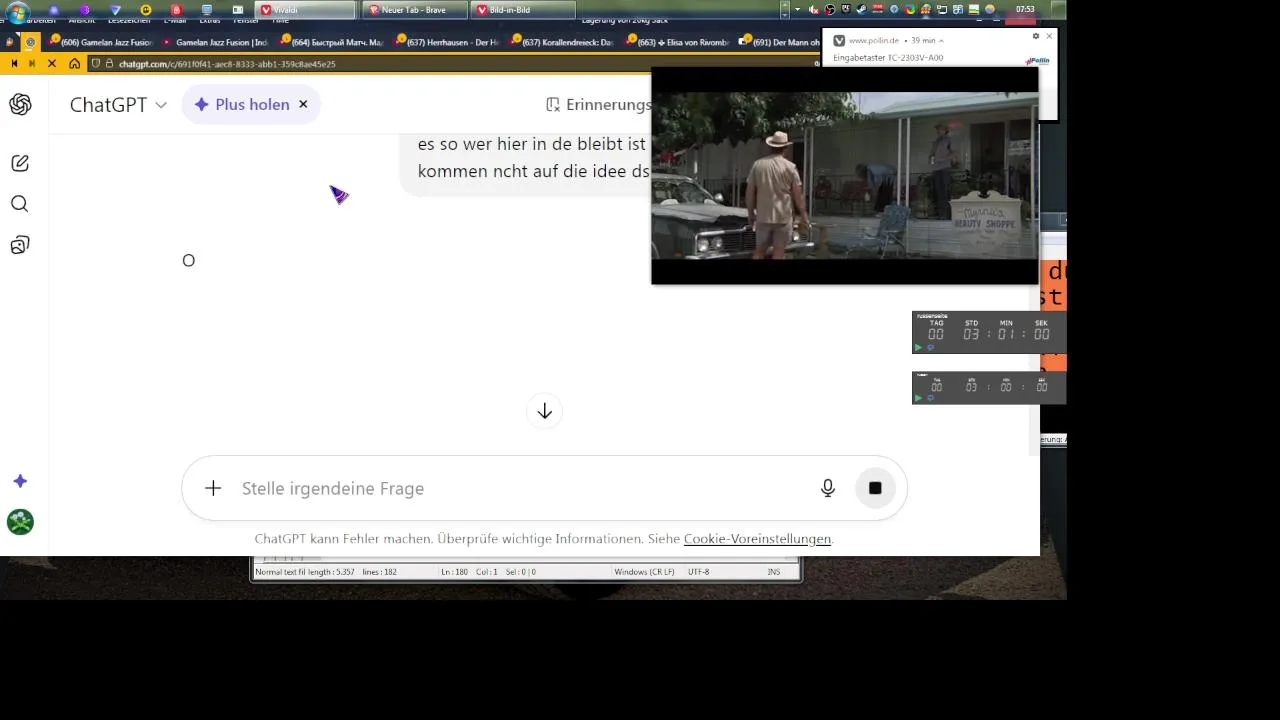Go to the browser home page
Viewport: 1280px width, 720px height.
[x=75, y=63]
